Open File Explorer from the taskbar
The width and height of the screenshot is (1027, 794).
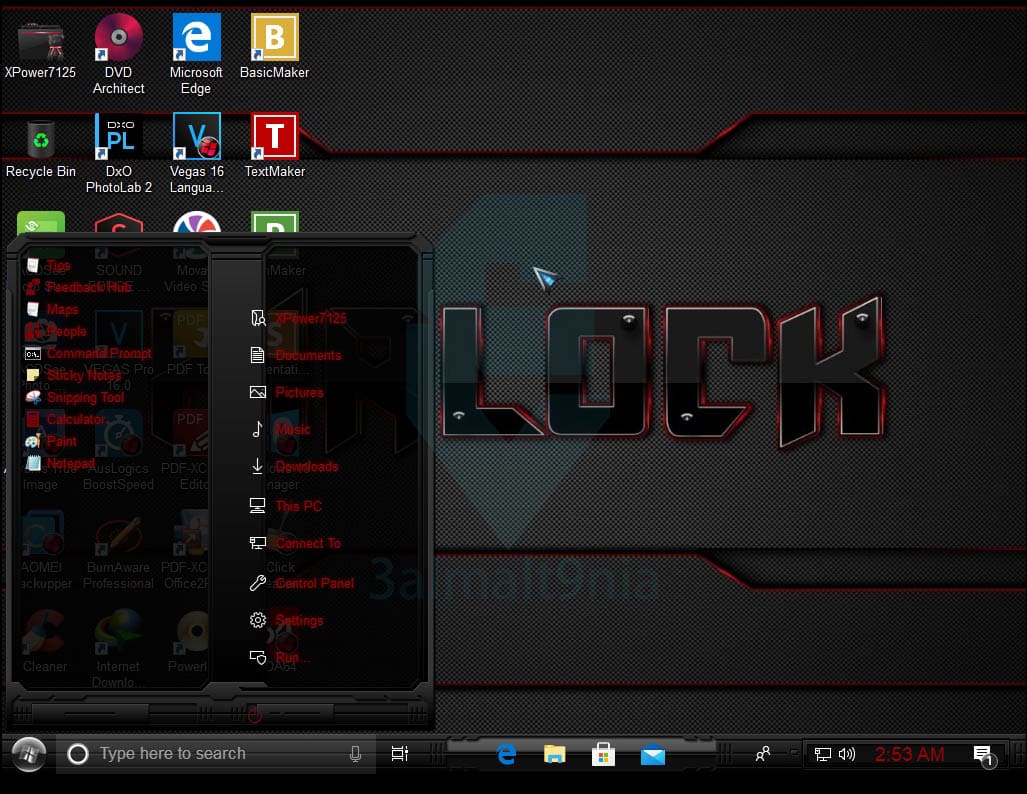[555, 755]
